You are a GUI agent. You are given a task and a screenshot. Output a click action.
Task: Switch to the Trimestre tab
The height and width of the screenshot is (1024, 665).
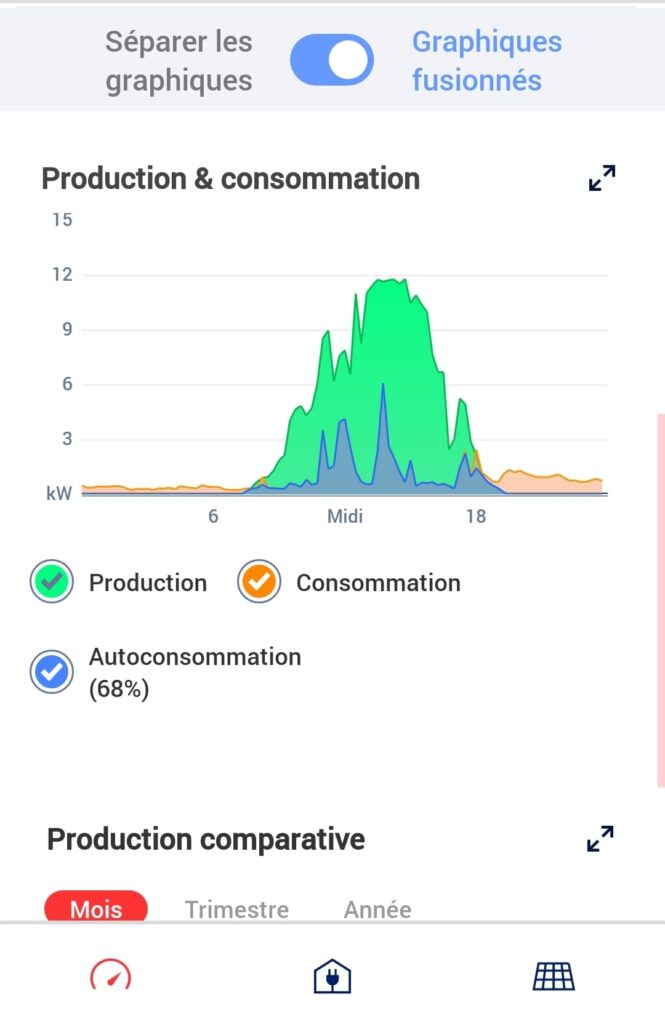[x=236, y=909]
